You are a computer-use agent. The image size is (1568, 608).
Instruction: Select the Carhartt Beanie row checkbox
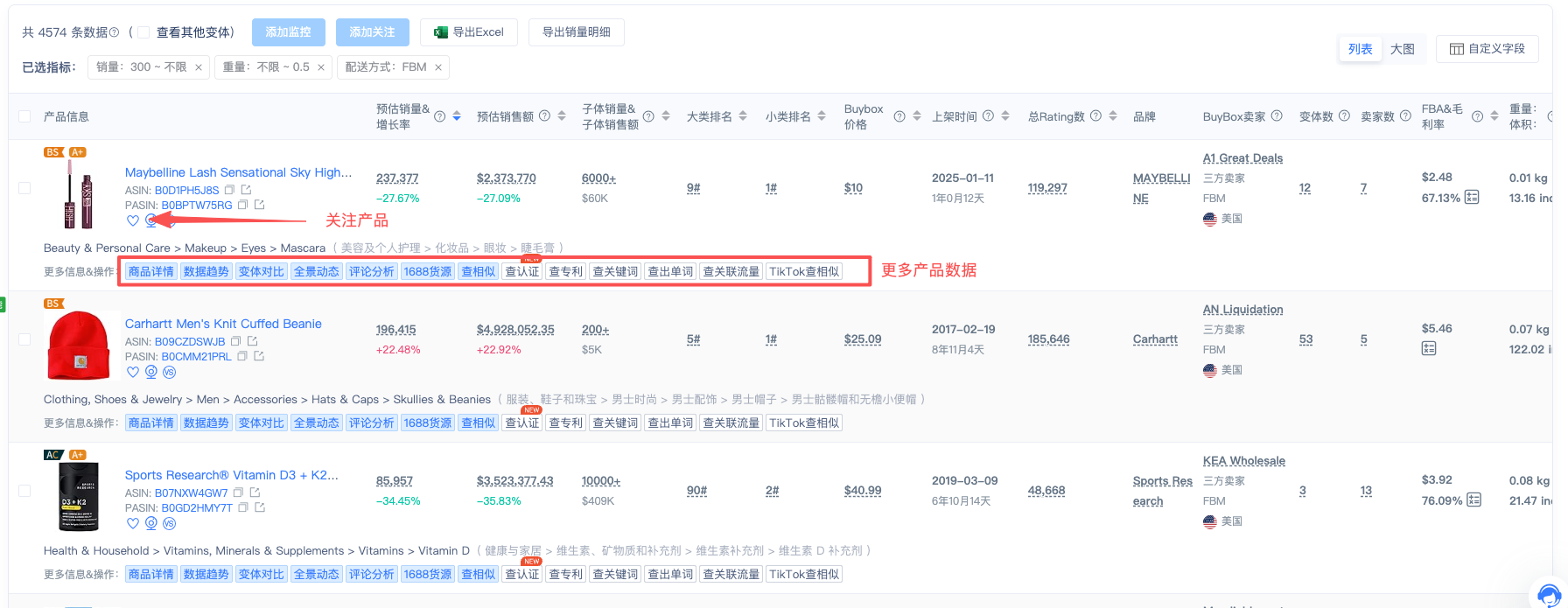click(24, 339)
